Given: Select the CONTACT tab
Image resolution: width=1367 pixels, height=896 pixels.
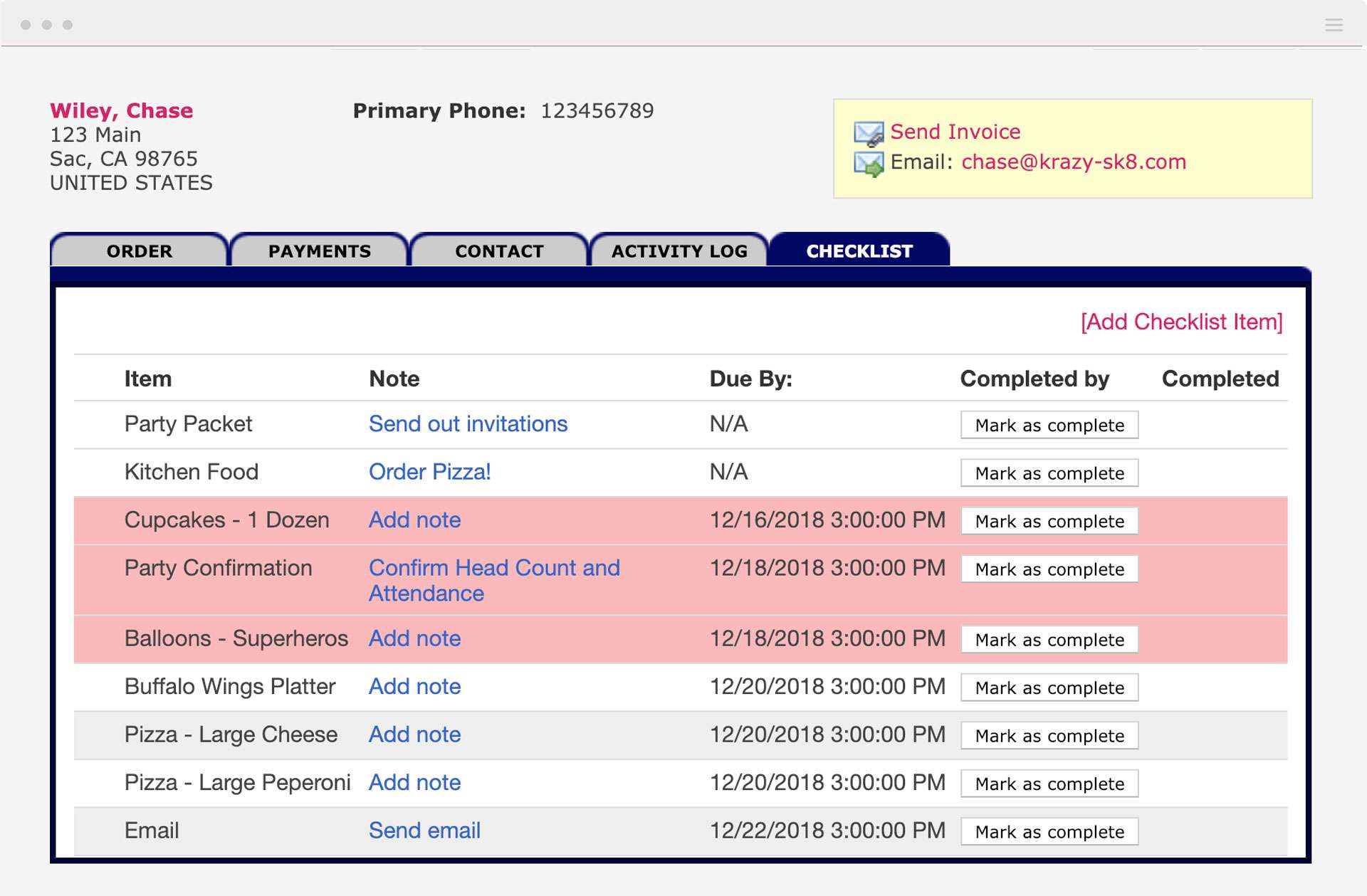Looking at the screenshot, I should (498, 251).
